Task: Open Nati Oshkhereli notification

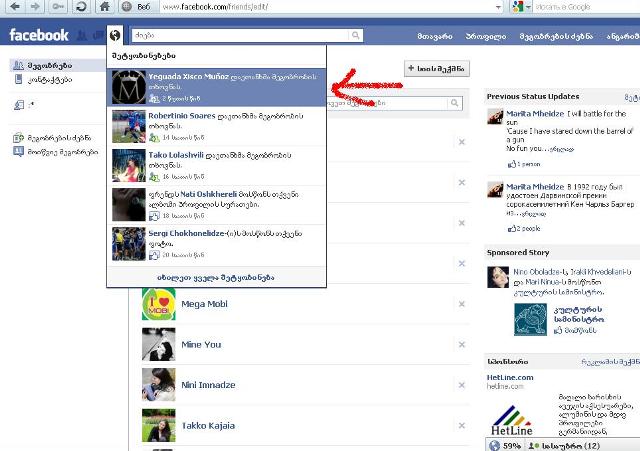Action: coord(216,205)
